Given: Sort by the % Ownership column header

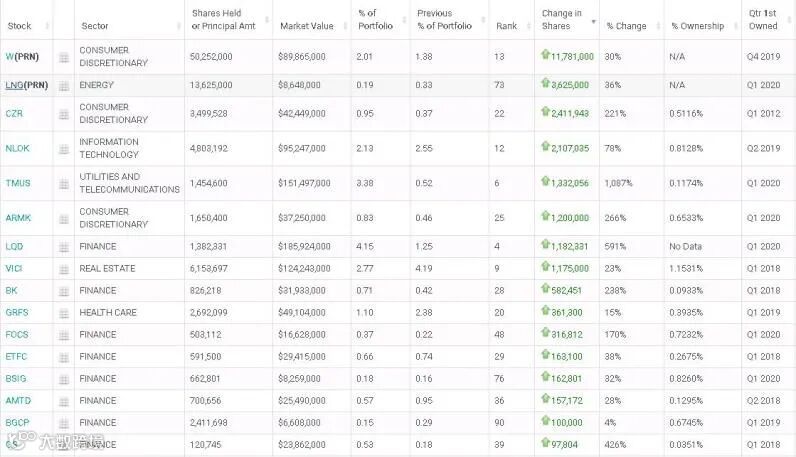Looking at the screenshot, I should (703, 26).
